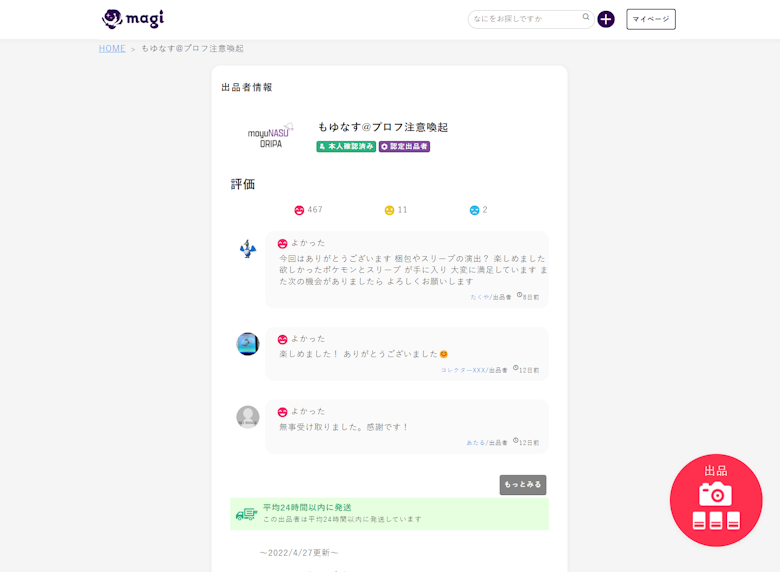780x572 pixels.
Task: Click the red 出品 camera button
Action: click(716, 500)
